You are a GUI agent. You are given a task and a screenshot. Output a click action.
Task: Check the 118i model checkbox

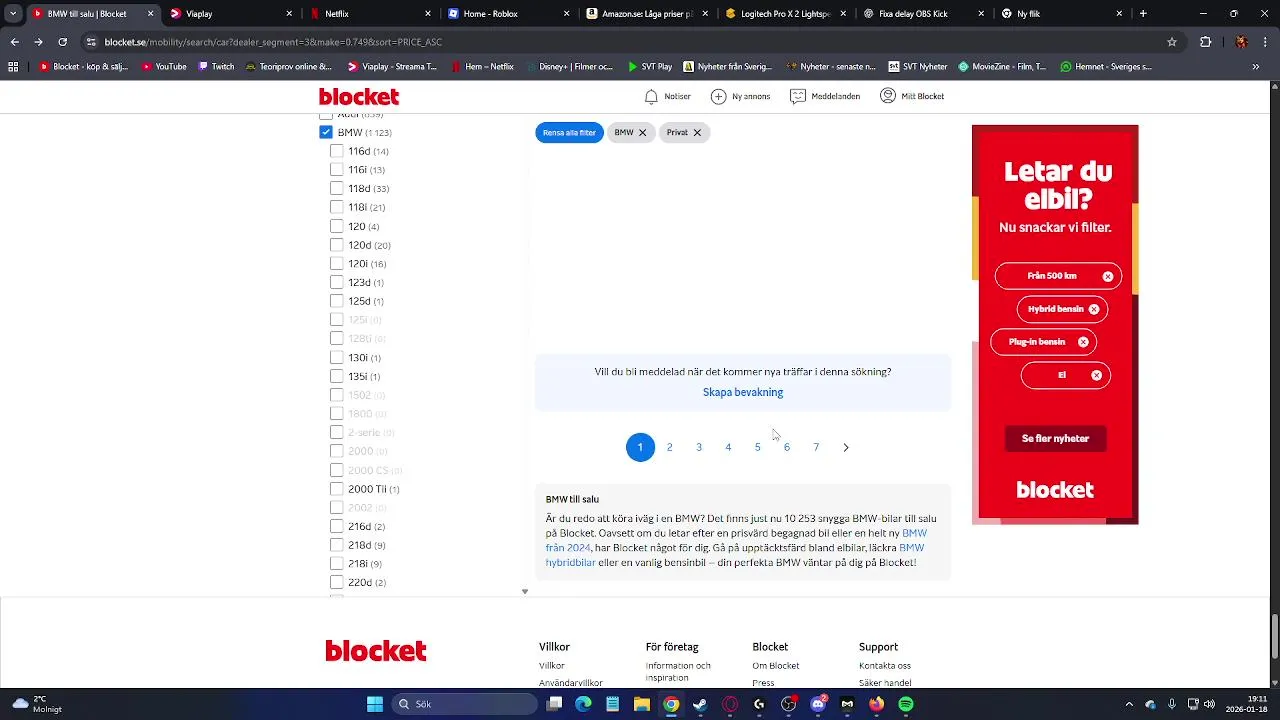tap(337, 207)
